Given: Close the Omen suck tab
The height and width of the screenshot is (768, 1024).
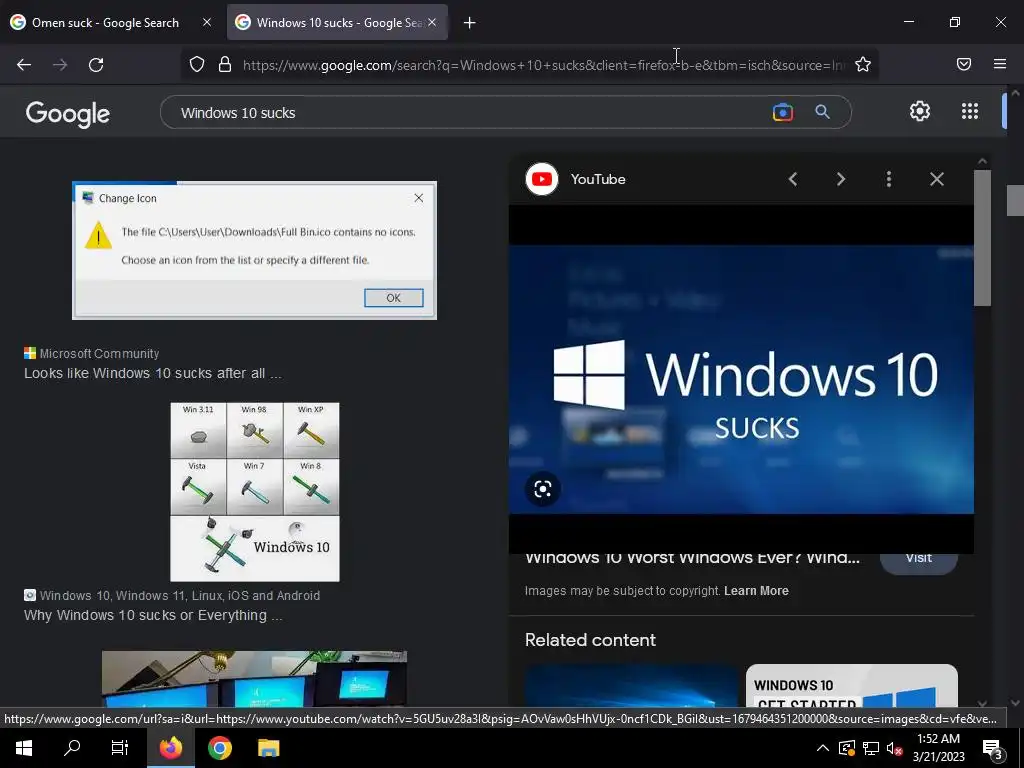Looking at the screenshot, I should (x=207, y=22).
